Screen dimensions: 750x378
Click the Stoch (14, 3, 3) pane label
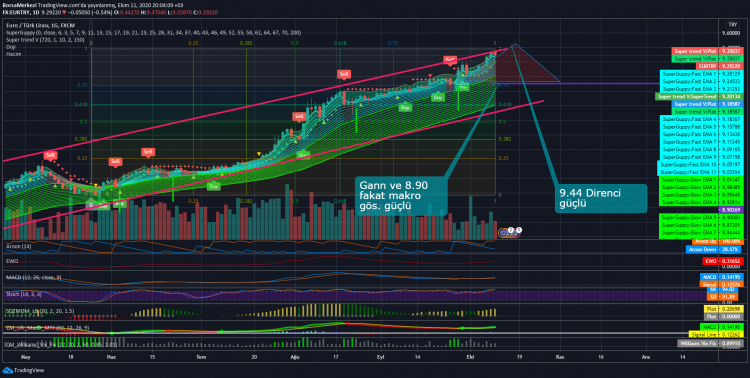23,294
